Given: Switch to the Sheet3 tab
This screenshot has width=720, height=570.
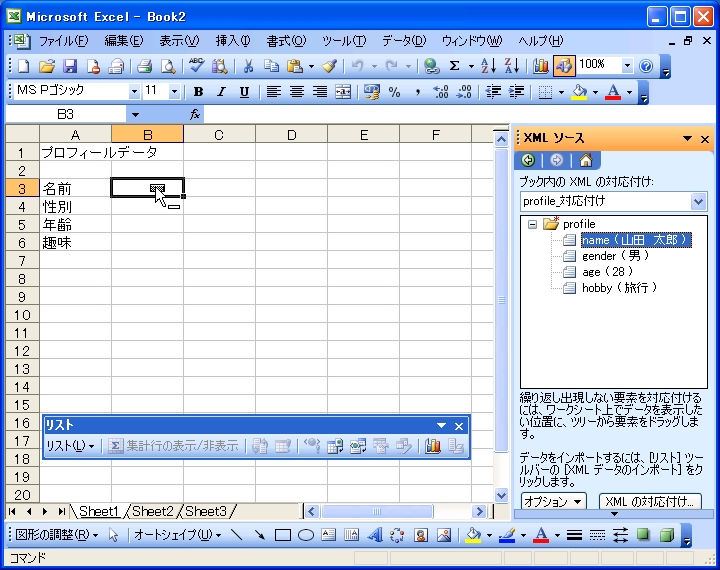Looking at the screenshot, I should 206,511.
